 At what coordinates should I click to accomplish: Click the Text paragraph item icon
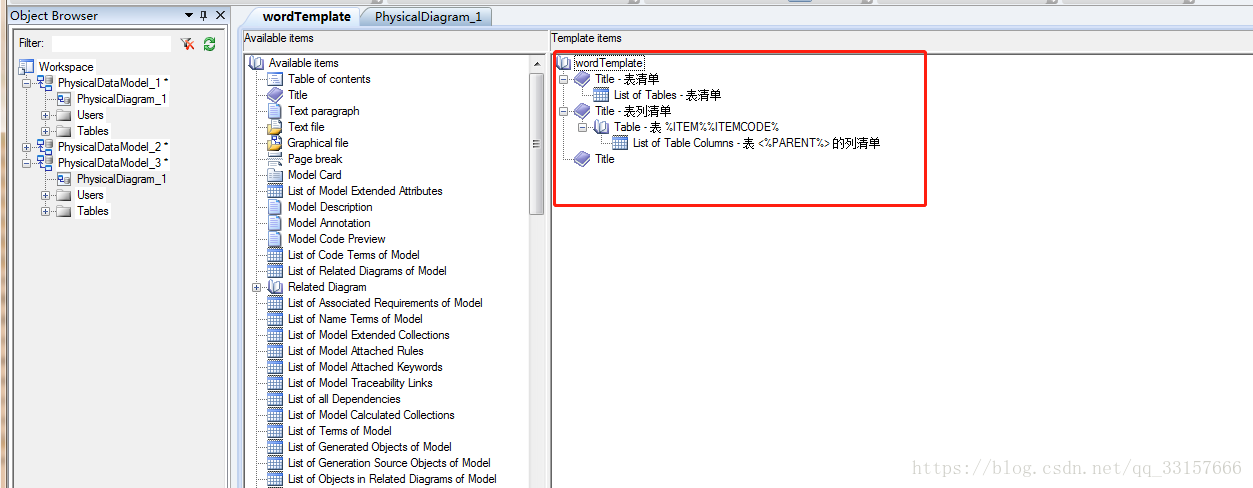coord(275,111)
